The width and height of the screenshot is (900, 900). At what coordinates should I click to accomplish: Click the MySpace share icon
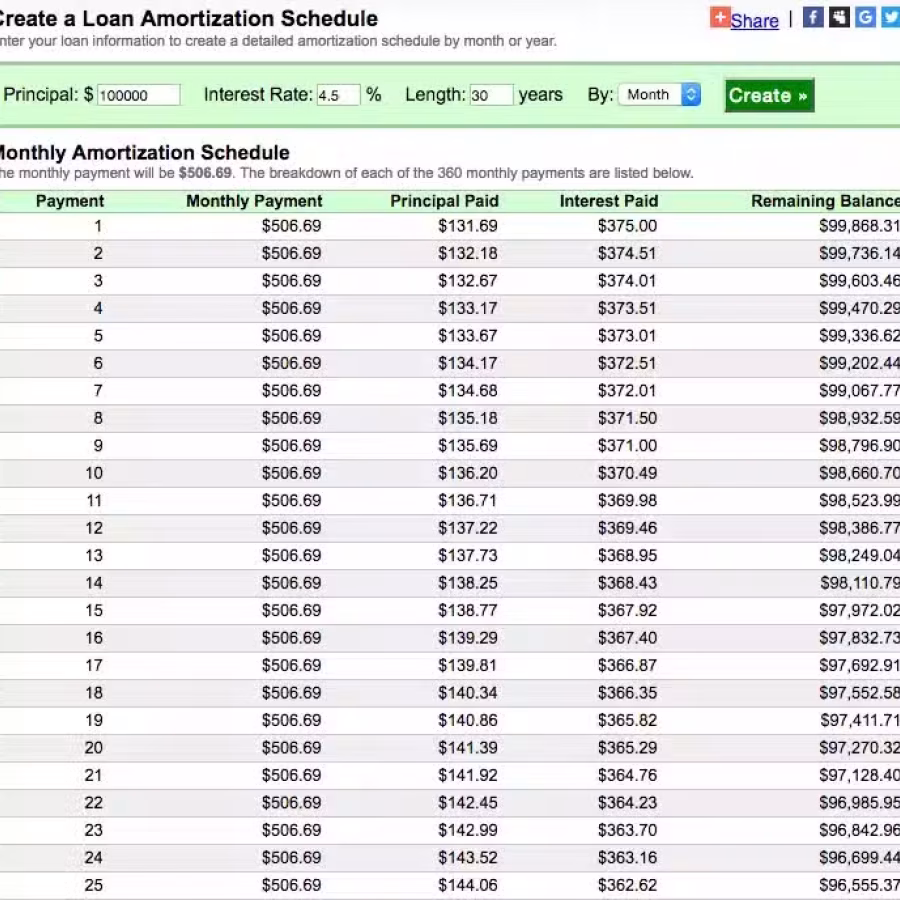click(x=839, y=17)
